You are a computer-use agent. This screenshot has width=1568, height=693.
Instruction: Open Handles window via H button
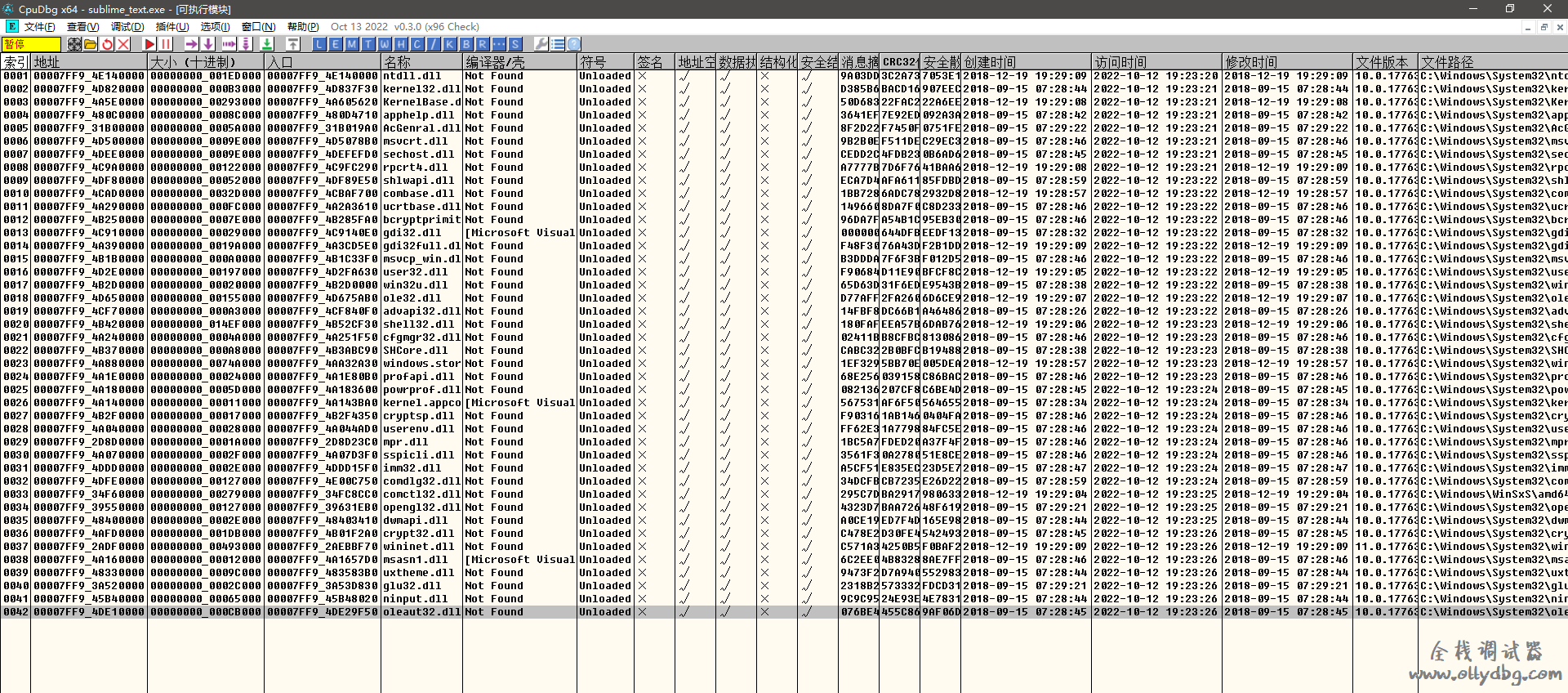pyautogui.click(x=401, y=44)
